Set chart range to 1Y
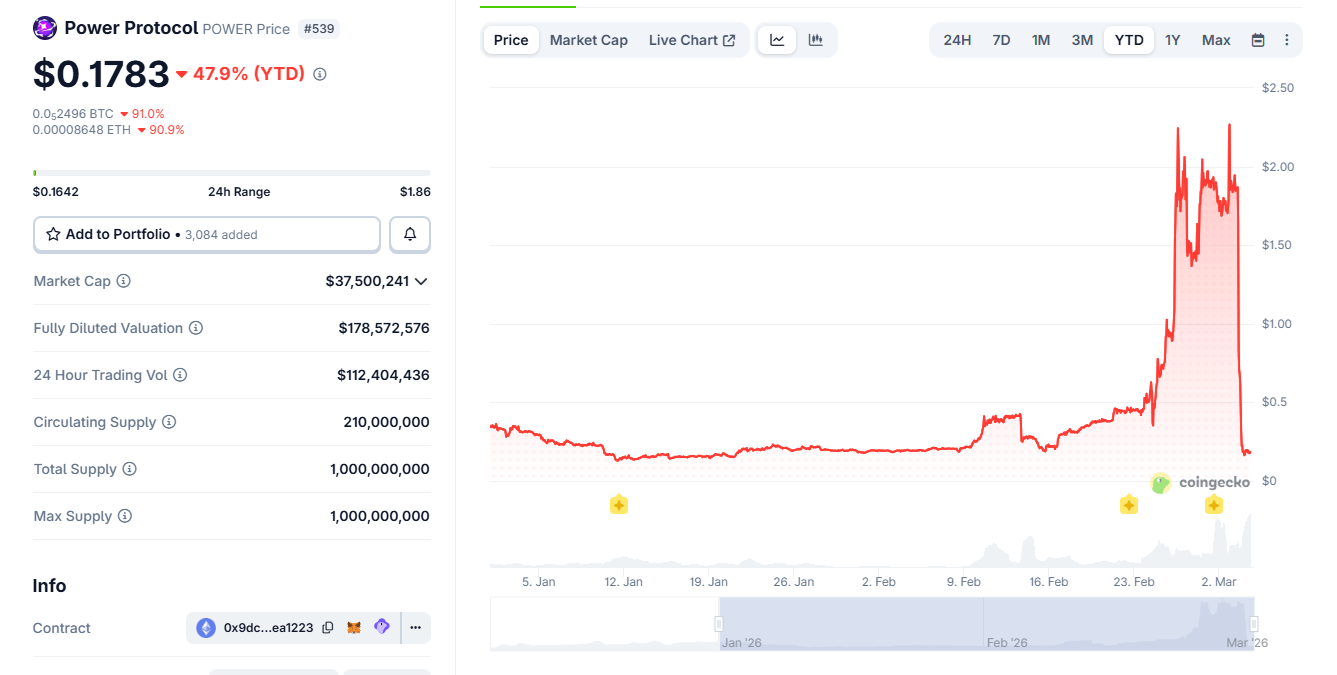Image resolution: width=1337 pixels, height=675 pixels. tap(1173, 40)
